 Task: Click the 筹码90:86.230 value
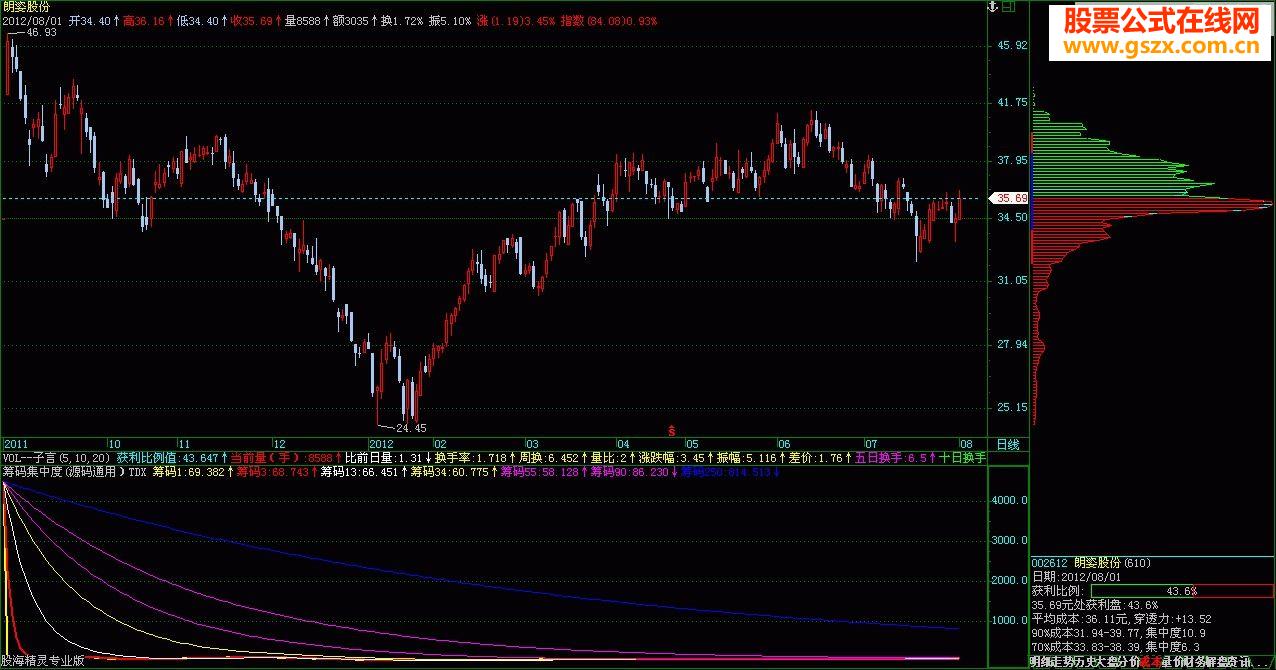coord(629,471)
